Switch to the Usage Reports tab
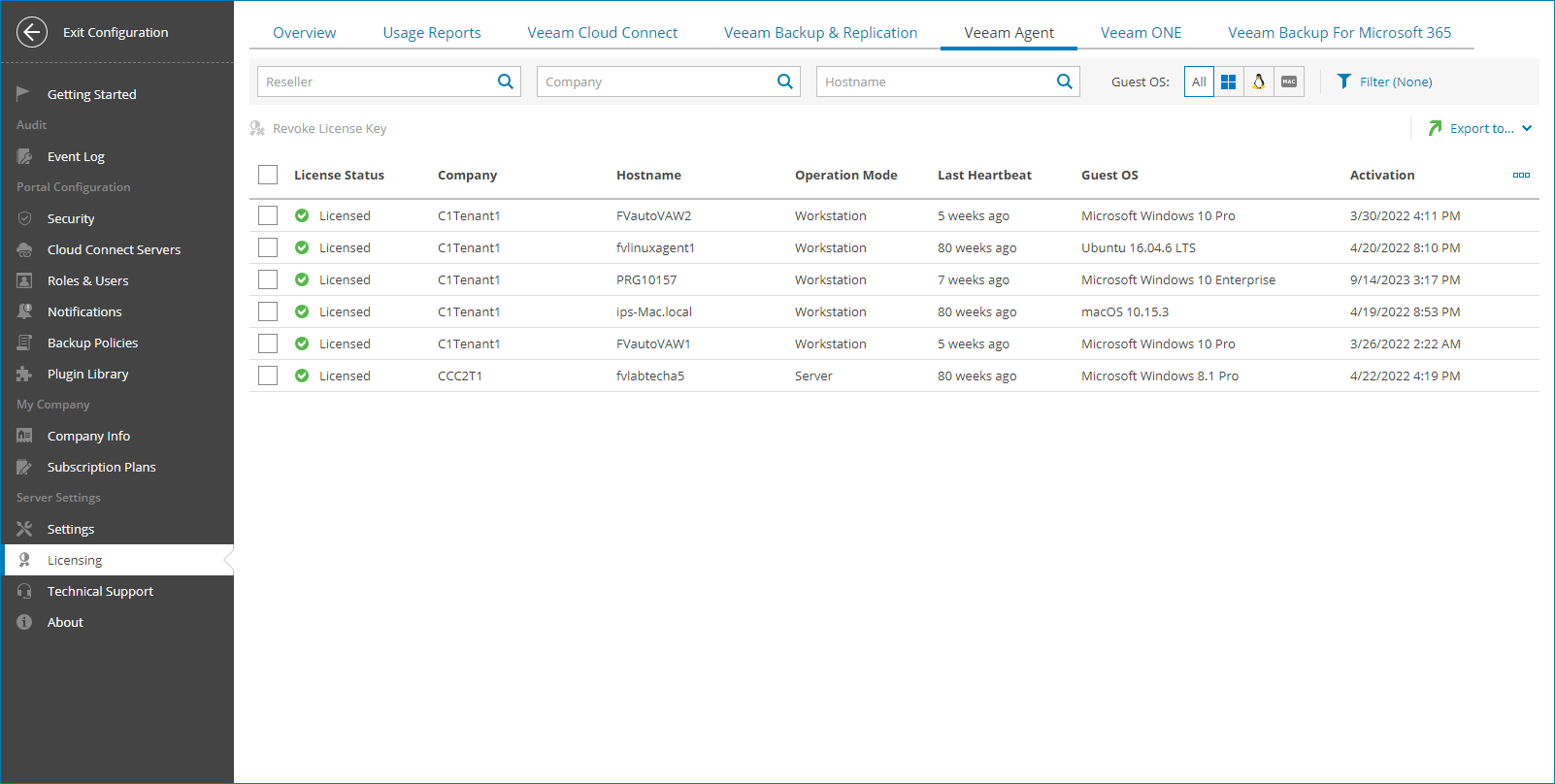This screenshot has height=784, width=1555. (432, 32)
